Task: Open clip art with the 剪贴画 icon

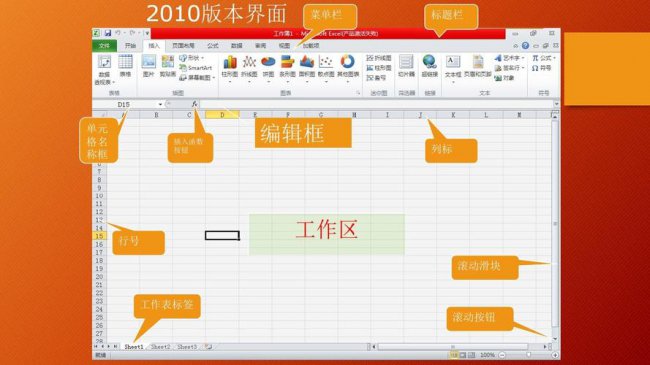Action: pos(167,66)
